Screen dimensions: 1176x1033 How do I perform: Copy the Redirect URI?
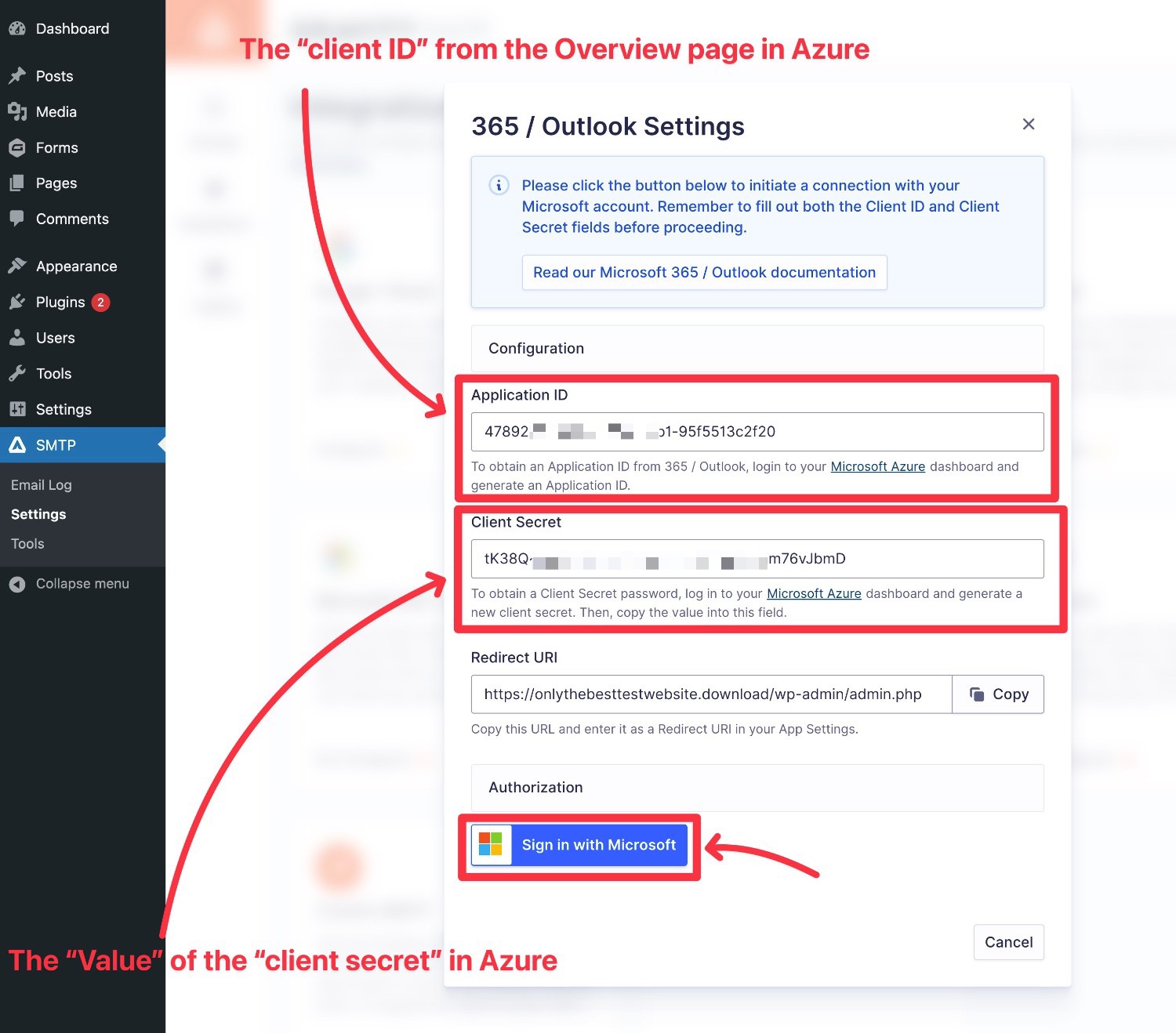pyautogui.click(x=998, y=694)
